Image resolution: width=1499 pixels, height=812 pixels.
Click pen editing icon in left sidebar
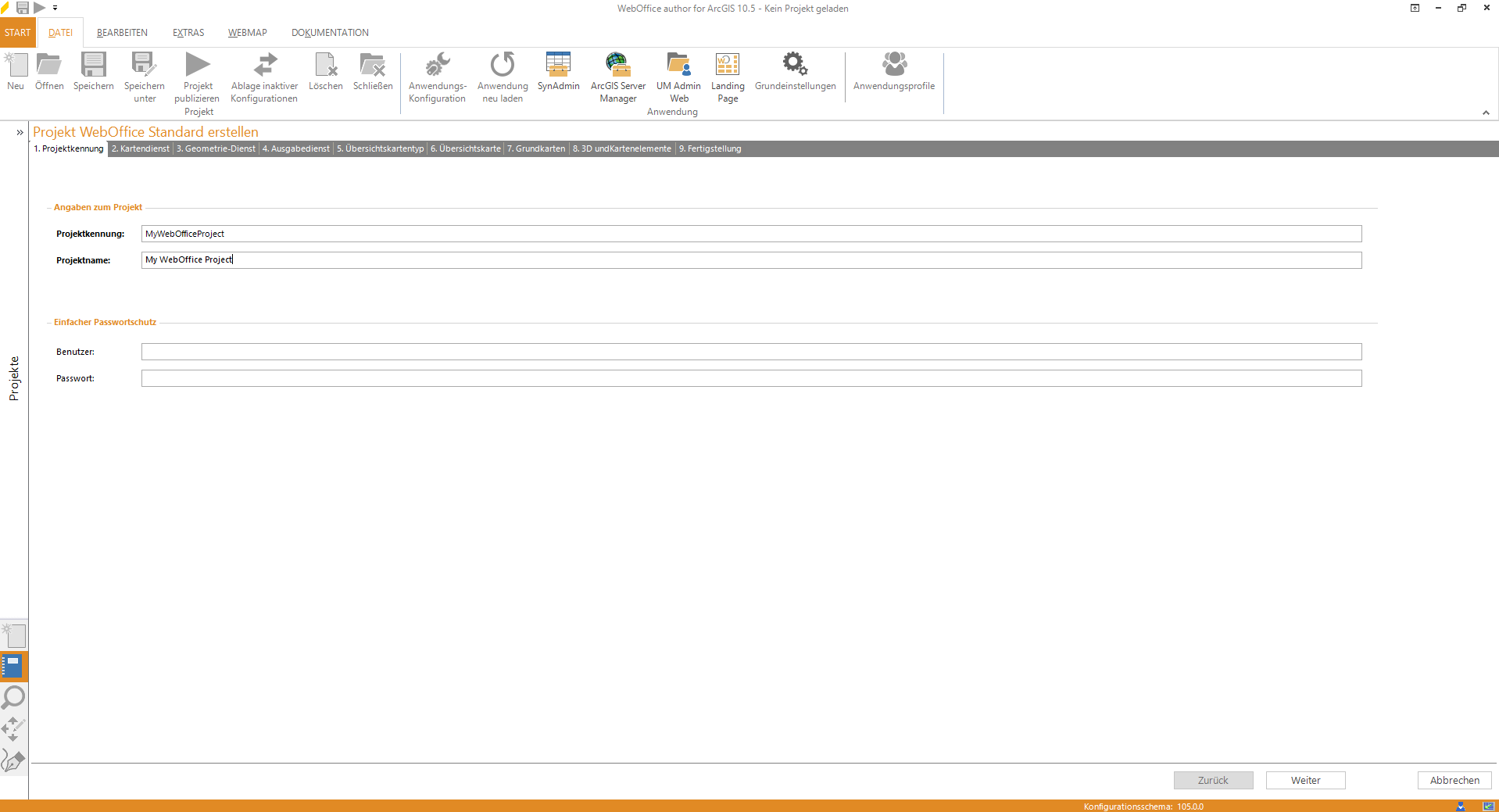tap(14, 760)
